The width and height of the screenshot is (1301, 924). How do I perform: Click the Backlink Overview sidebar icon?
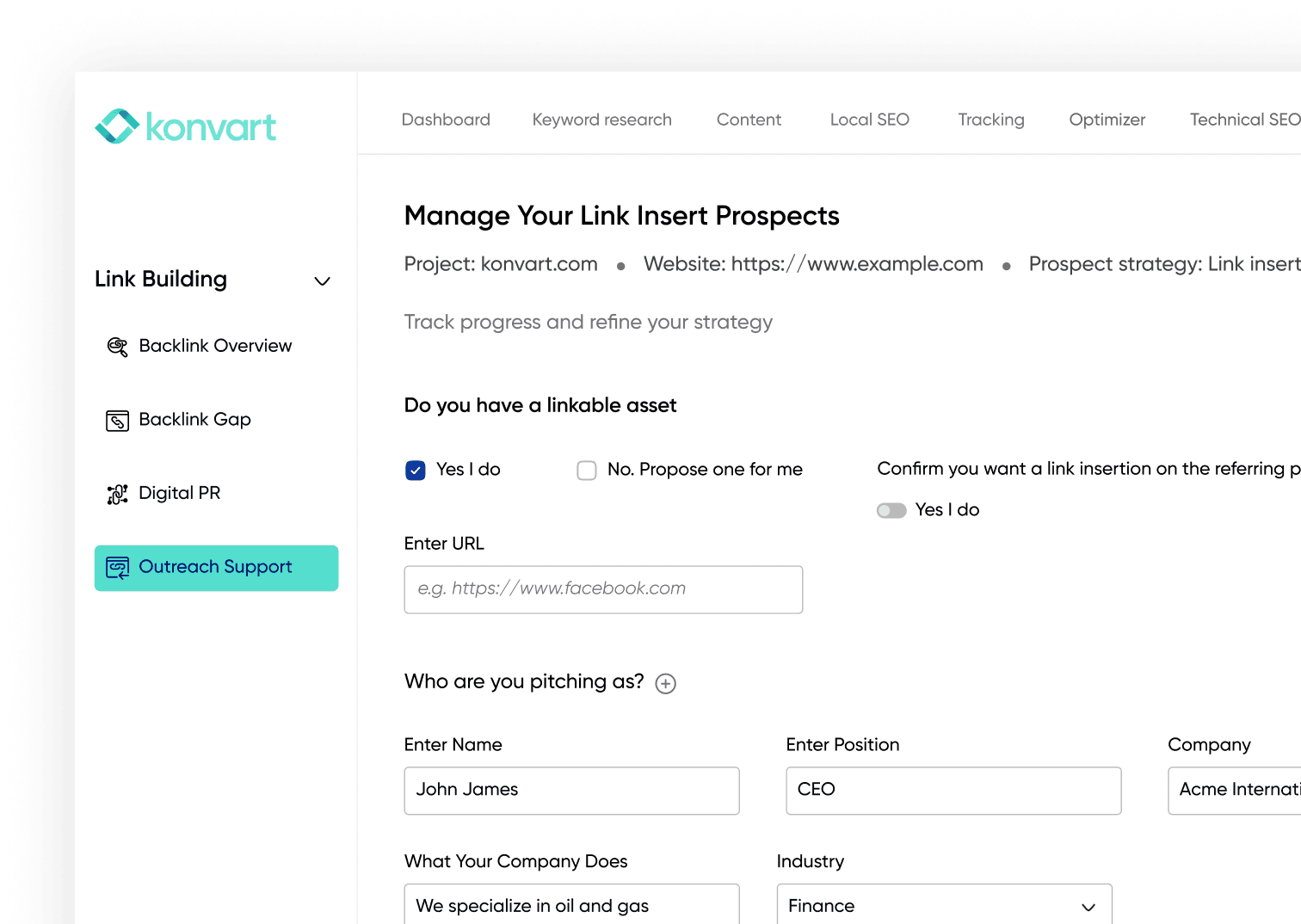(117, 347)
